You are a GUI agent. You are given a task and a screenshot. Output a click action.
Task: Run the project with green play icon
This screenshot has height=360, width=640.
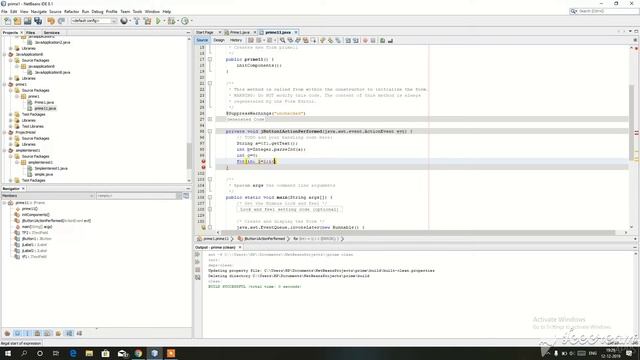(x=158, y=21)
